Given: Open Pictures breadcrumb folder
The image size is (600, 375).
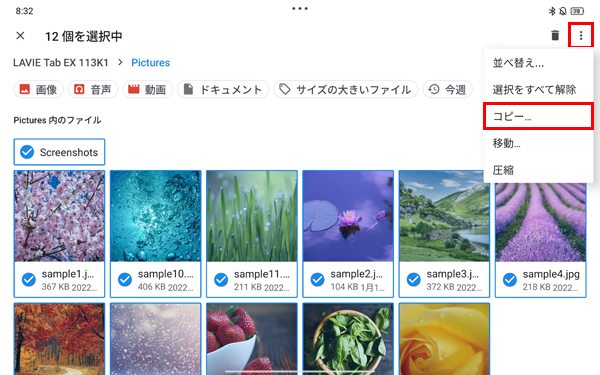Looking at the screenshot, I should [150, 62].
